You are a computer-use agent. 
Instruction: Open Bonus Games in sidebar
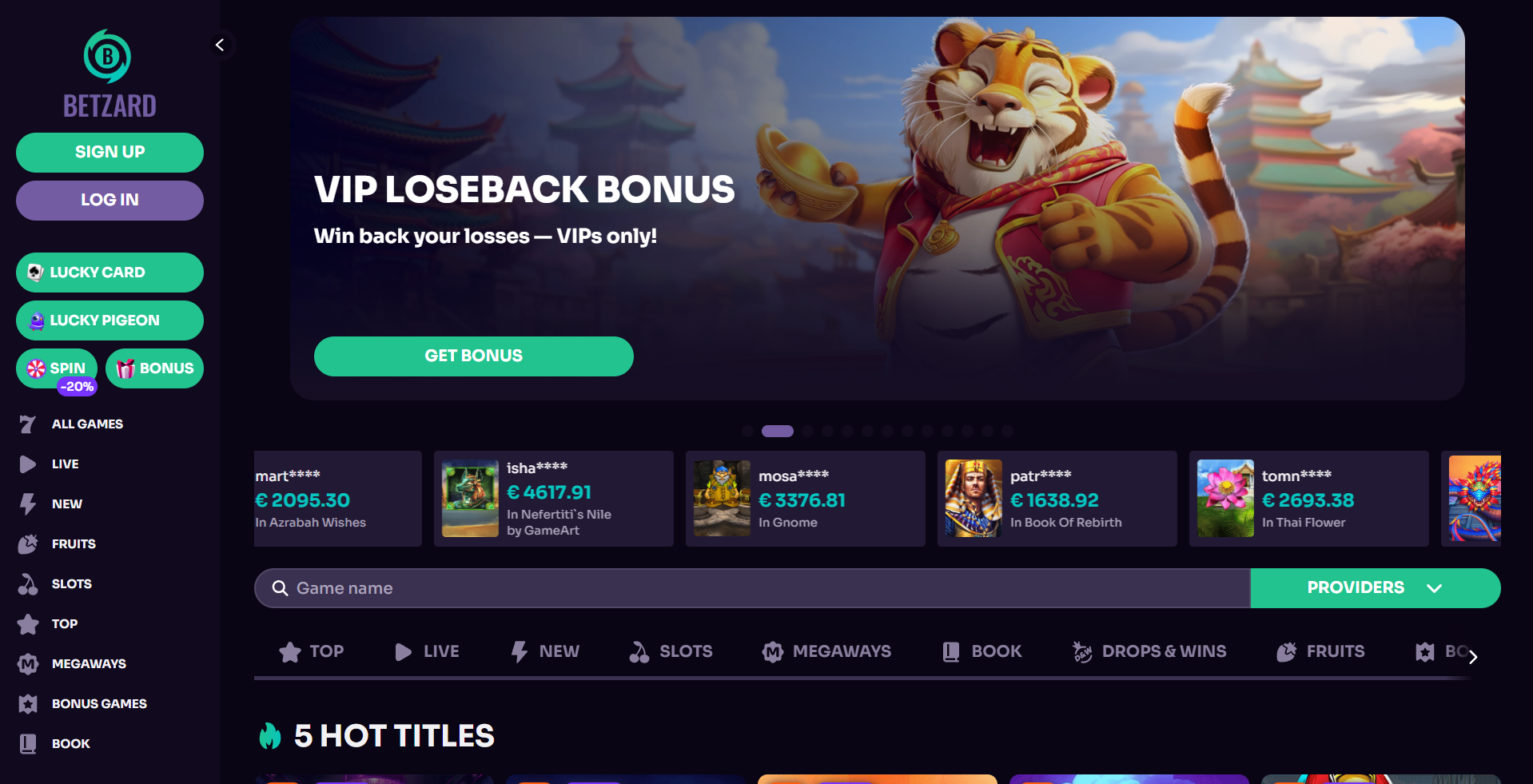click(99, 703)
